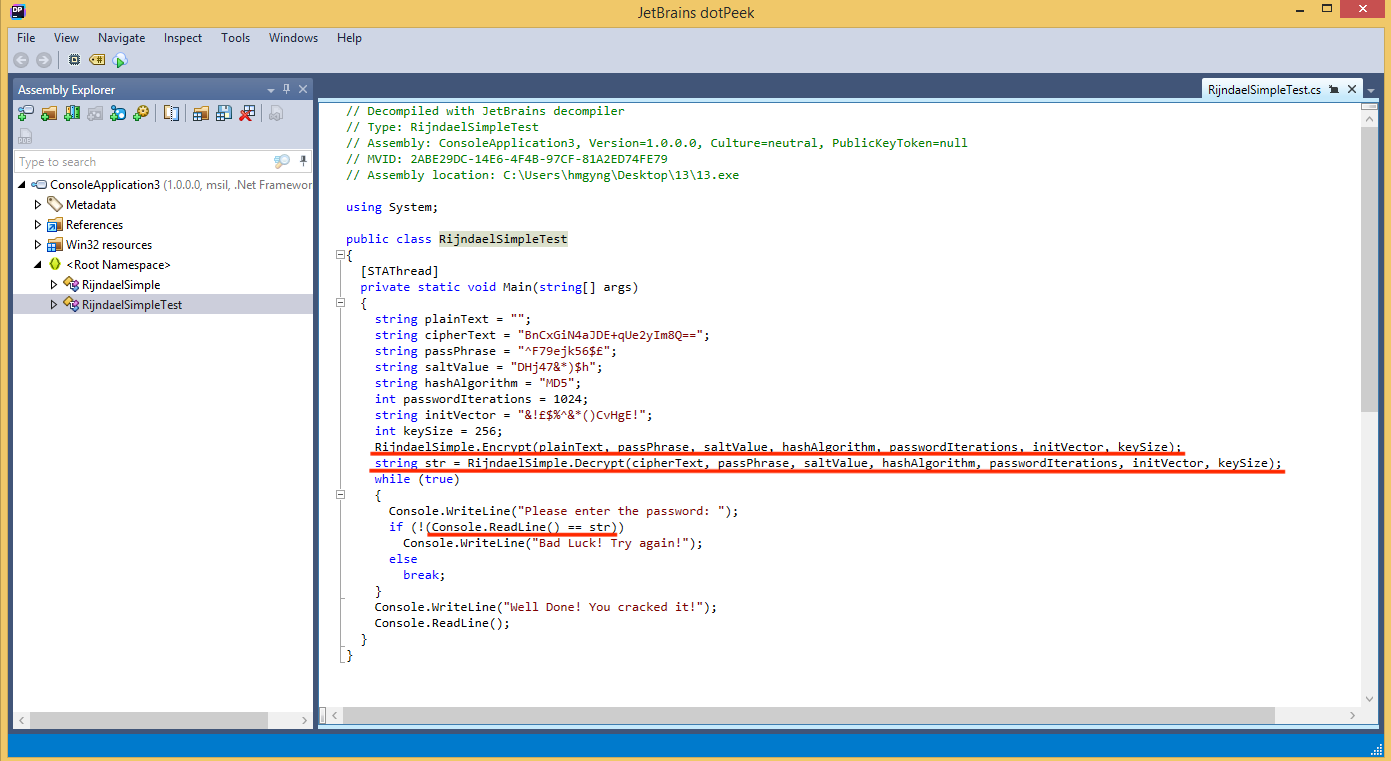The width and height of the screenshot is (1391, 761).
Task: Click the red X Clear Assembly List icon
Action: pyautogui.click(x=247, y=113)
